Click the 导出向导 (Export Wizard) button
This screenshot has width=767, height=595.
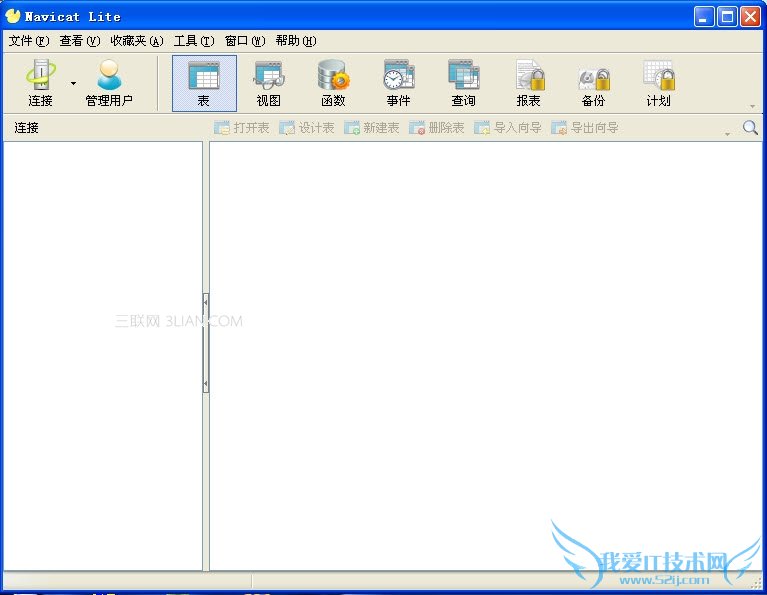(x=585, y=128)
